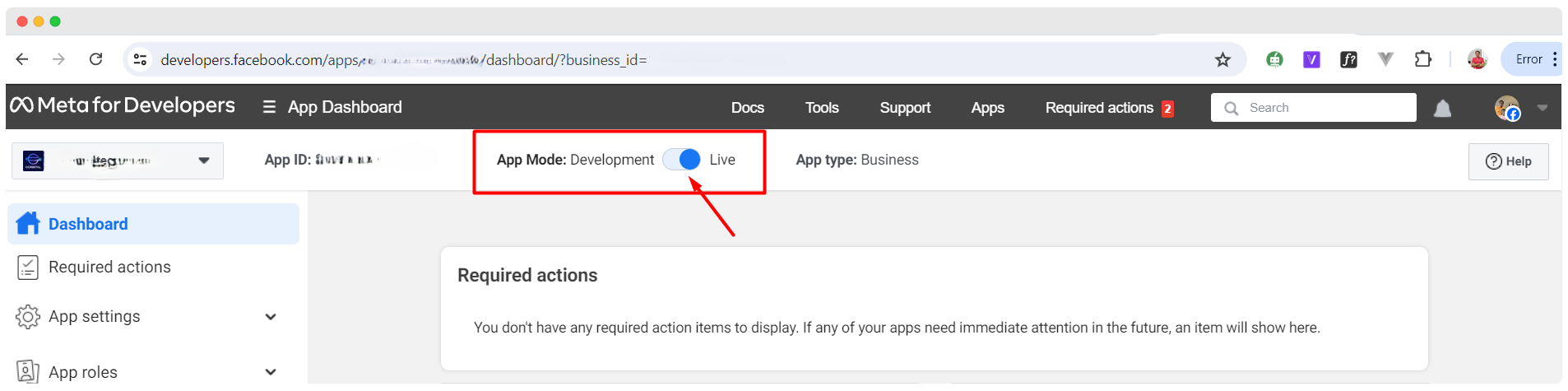Reload the page with the refresh icon
Screen dimensions: 1568x391
(x=95, y=59)
